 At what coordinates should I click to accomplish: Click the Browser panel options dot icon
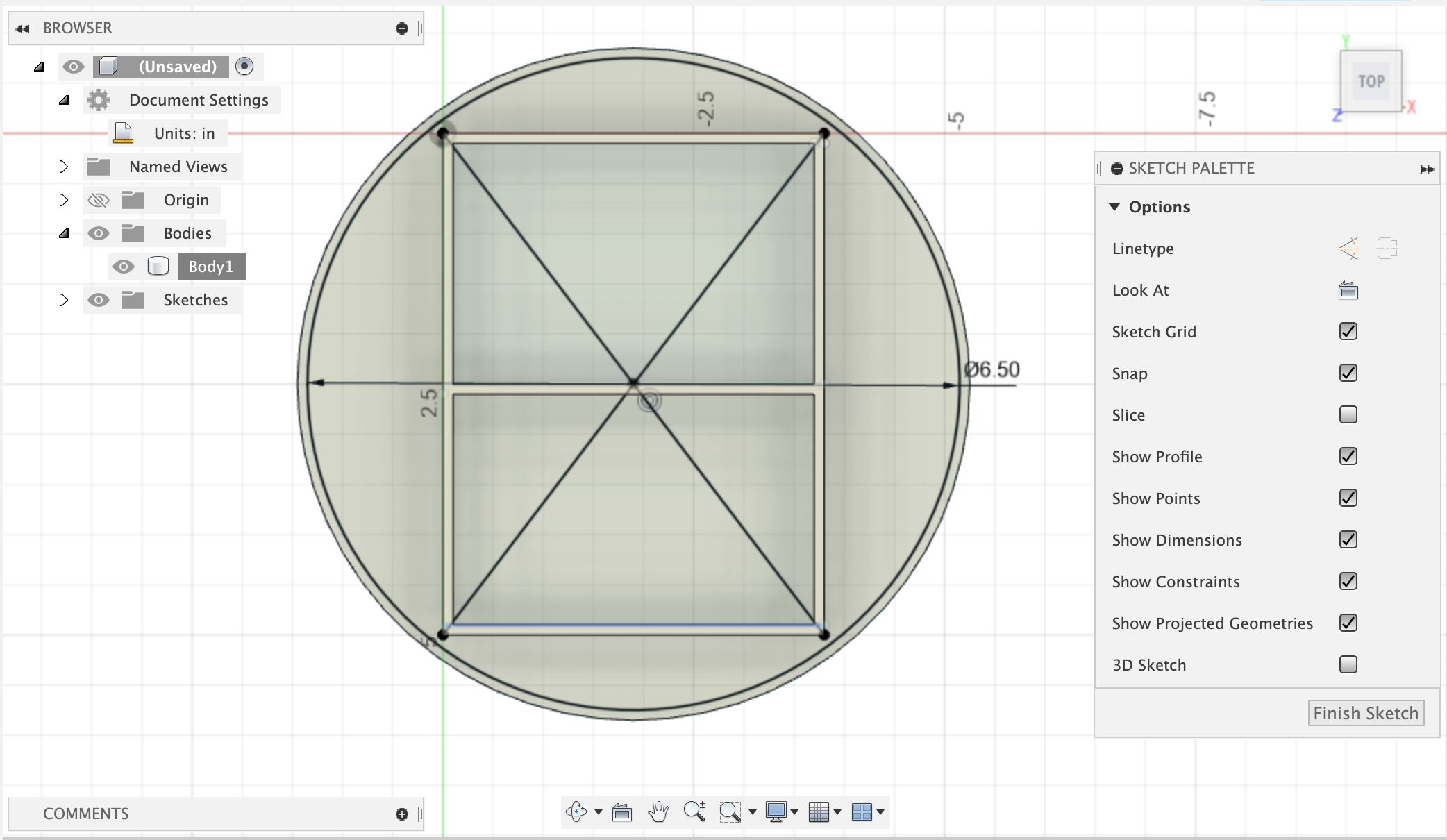click(x=401, y=28)
